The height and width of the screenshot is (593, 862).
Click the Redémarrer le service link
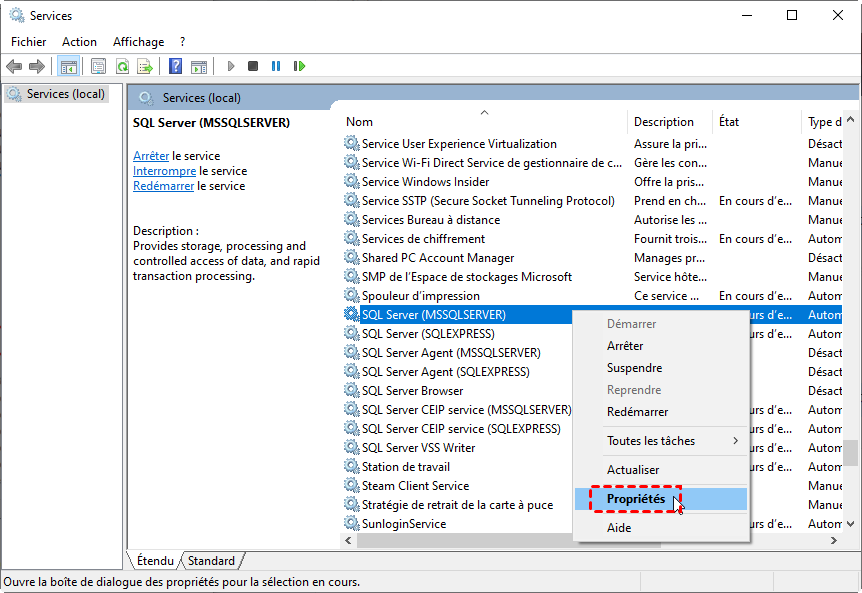tap(163, 186)
